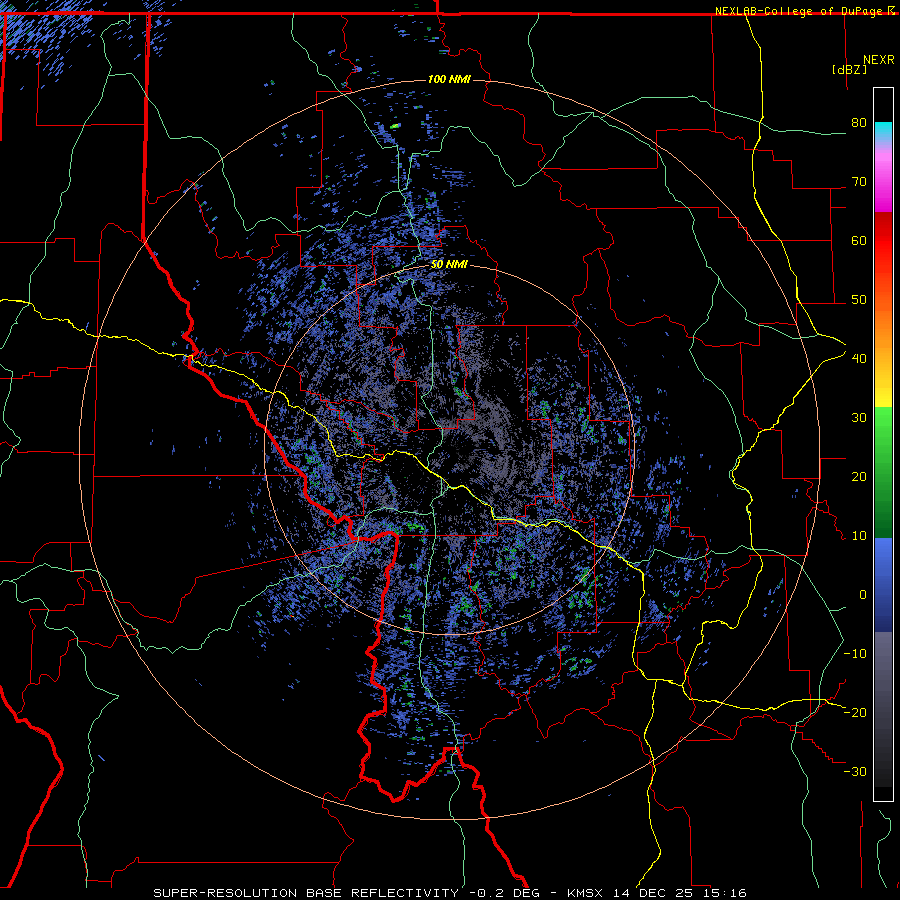Select the 30 dBZ scale value
Image resolution: width=900 pixels, height=900 pixels.
[859, 418]
